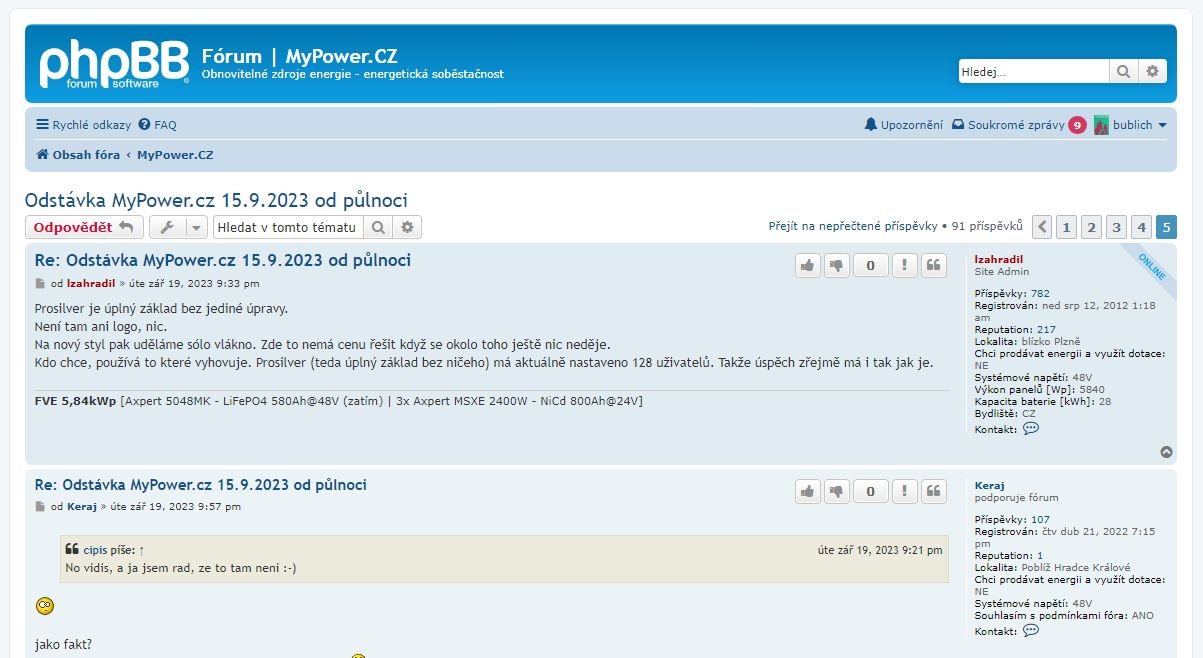Click the confused smiley in Keraj's post
The image size is (1203, 658).
pos(45,605)
